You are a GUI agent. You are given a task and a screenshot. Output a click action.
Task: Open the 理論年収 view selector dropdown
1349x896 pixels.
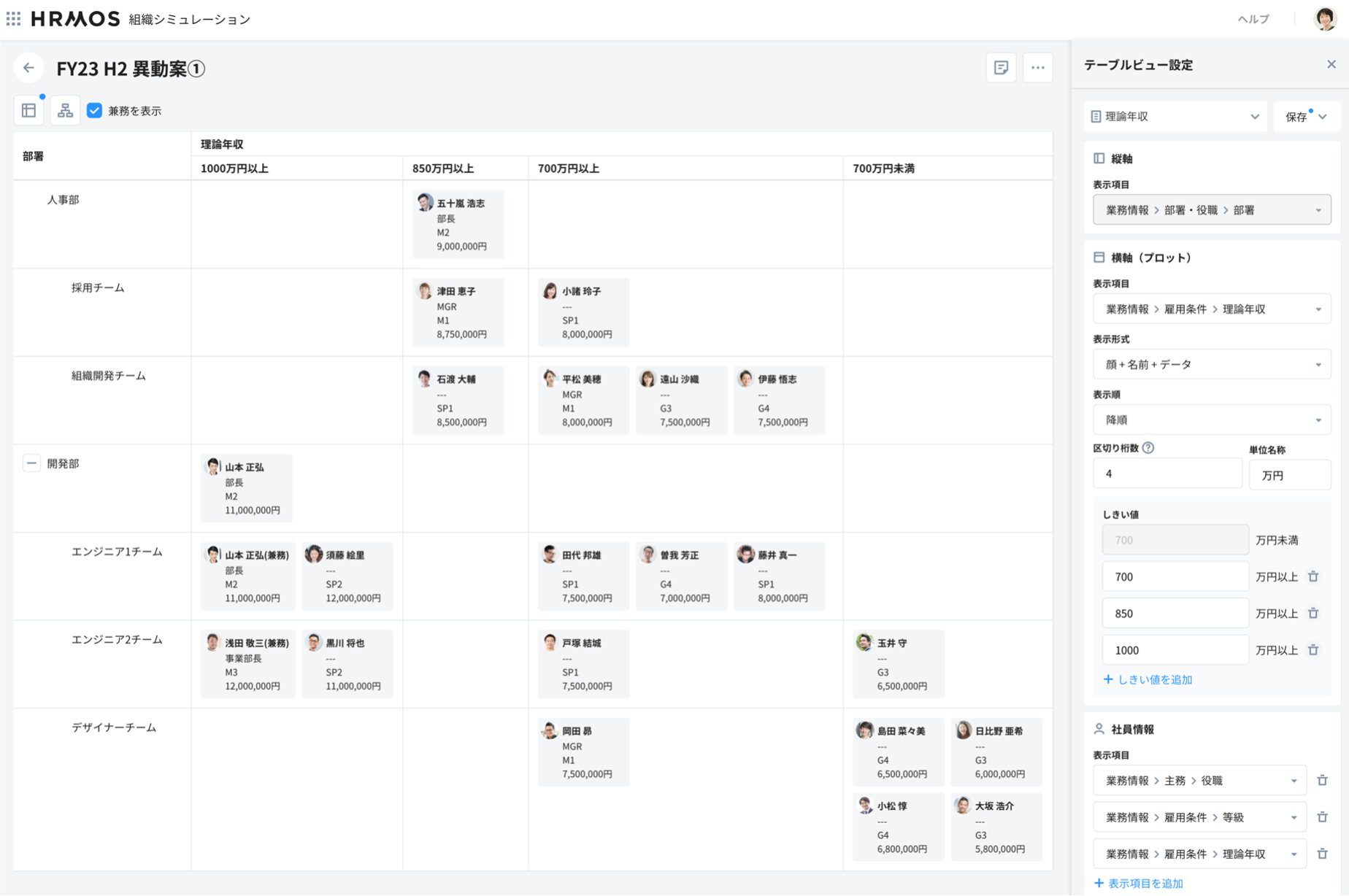(x=1175, y=117)
